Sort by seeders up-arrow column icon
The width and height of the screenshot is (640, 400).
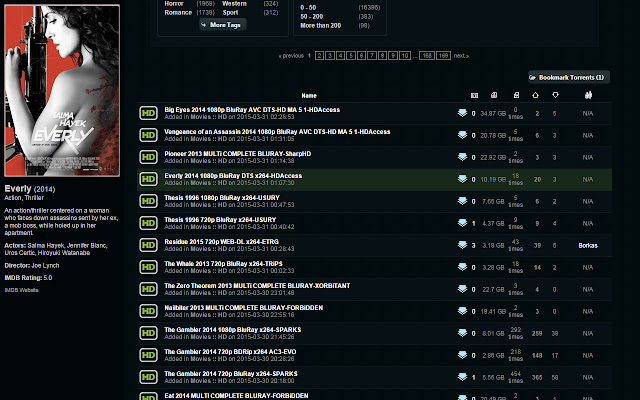(x=536, y=95)
